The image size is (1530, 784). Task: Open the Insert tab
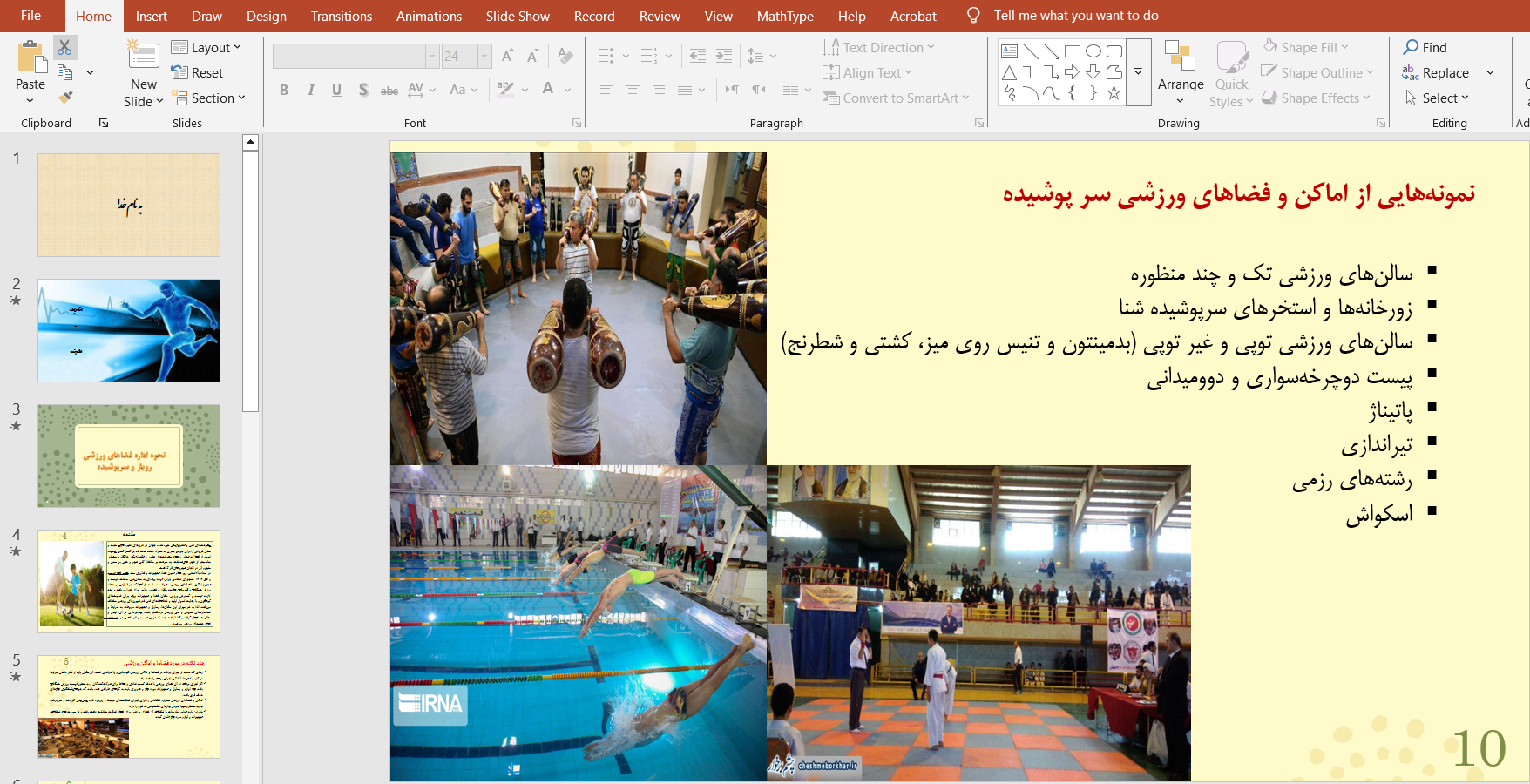(x=152, y=16)
